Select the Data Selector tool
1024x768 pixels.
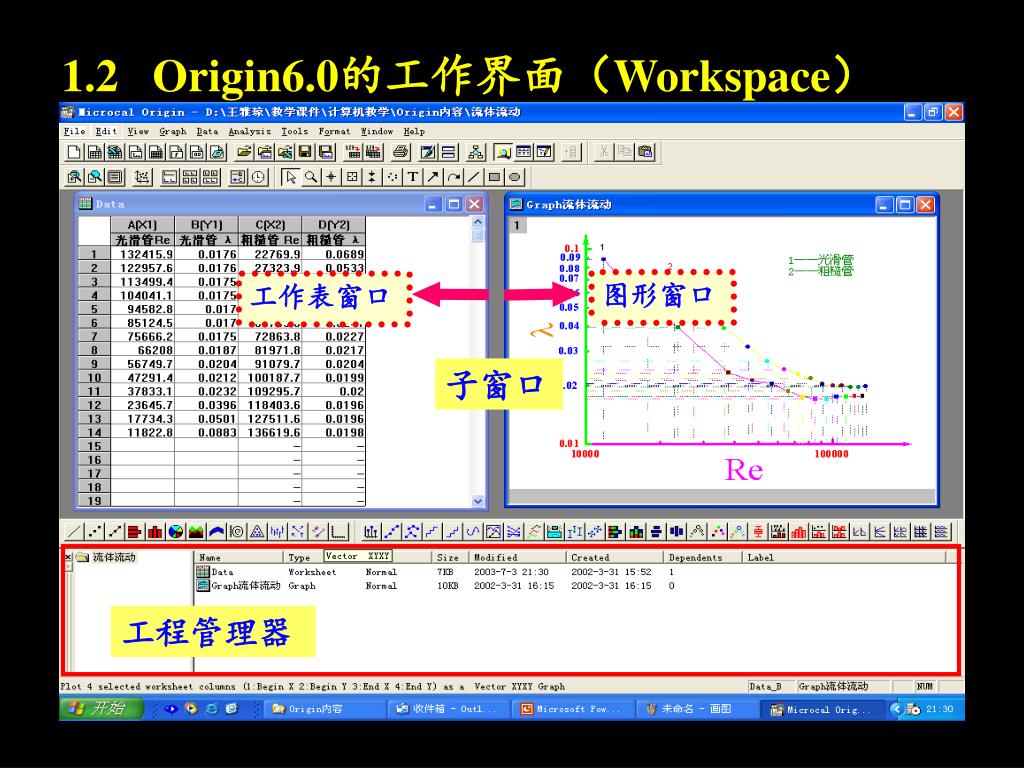pyautogui.click(x=372, y=177)
